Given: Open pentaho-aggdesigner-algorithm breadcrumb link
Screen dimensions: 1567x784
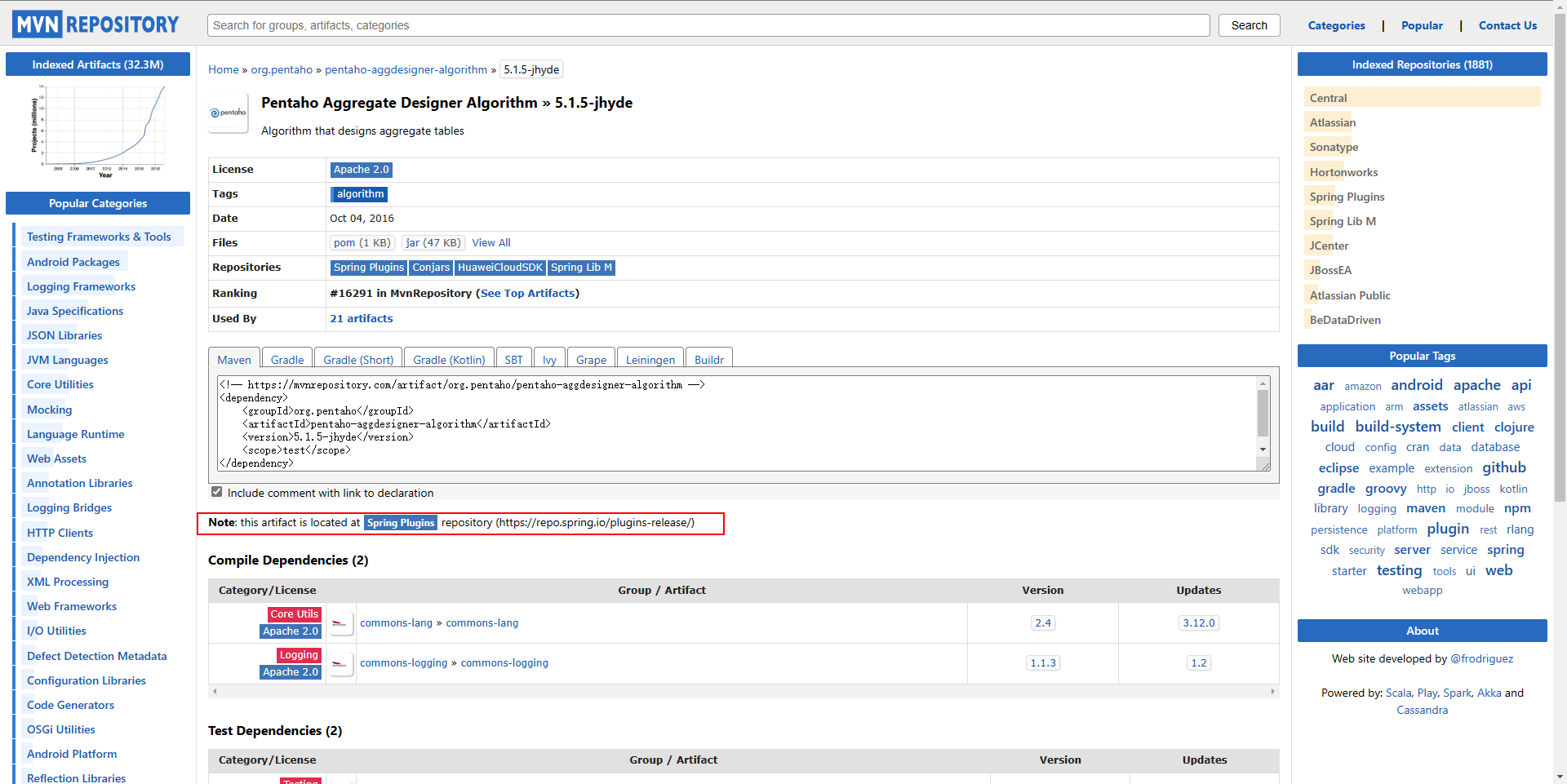Looking at the screenshot, I should point(406,69).
